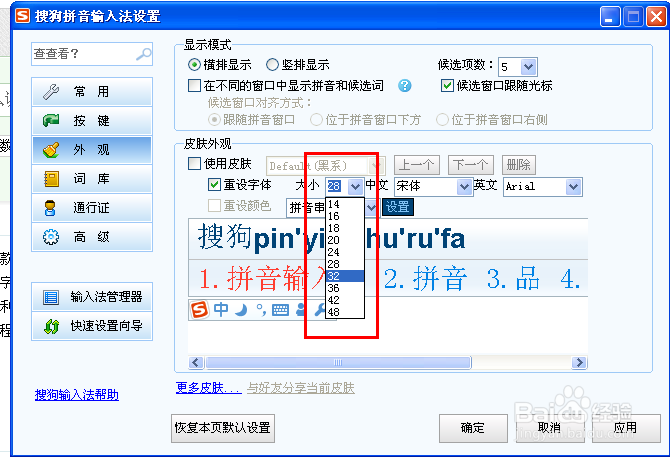
Task: Choose font size 18 from list
Action: (345, 228)
